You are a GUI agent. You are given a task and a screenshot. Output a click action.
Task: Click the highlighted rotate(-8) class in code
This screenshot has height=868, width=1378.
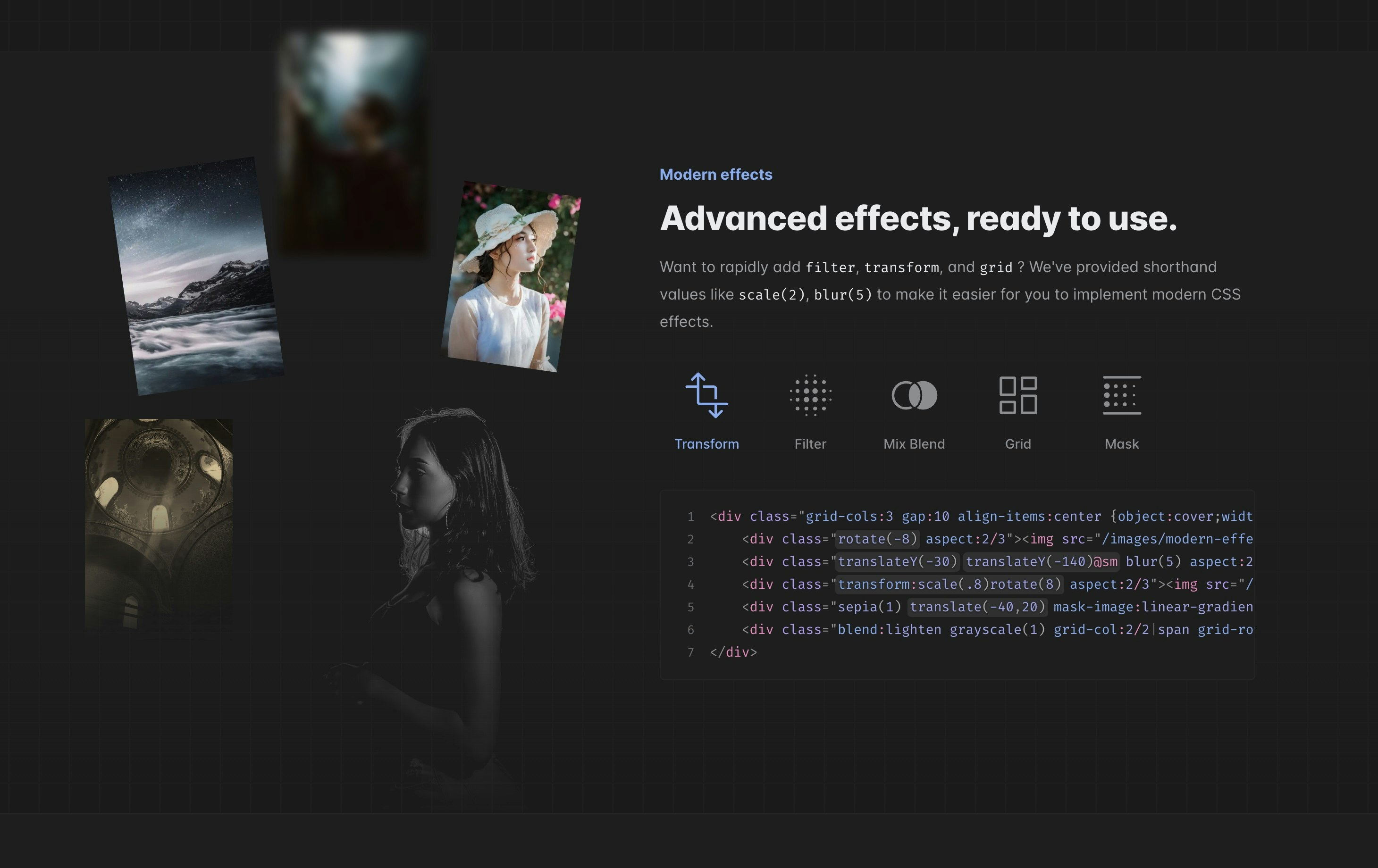(877, 539)
